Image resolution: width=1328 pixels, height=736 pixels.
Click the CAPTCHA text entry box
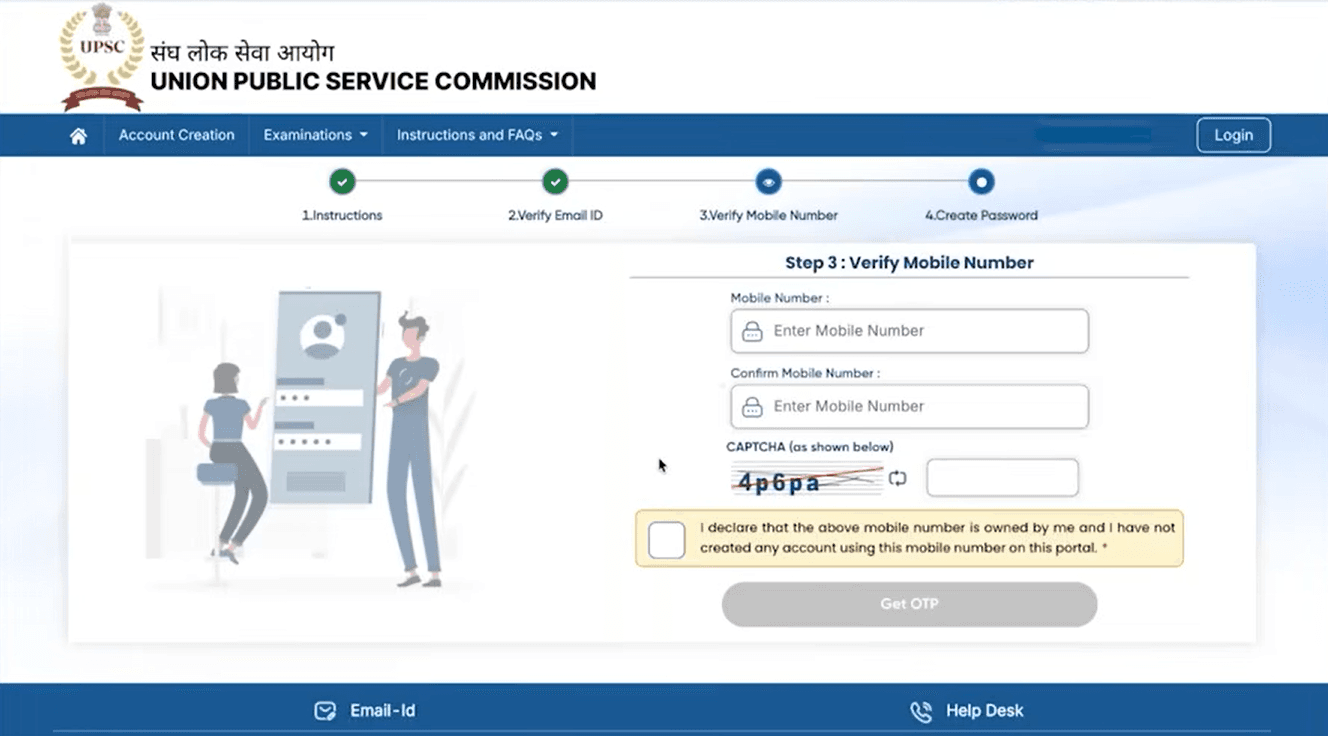(x=1001, y=477)
